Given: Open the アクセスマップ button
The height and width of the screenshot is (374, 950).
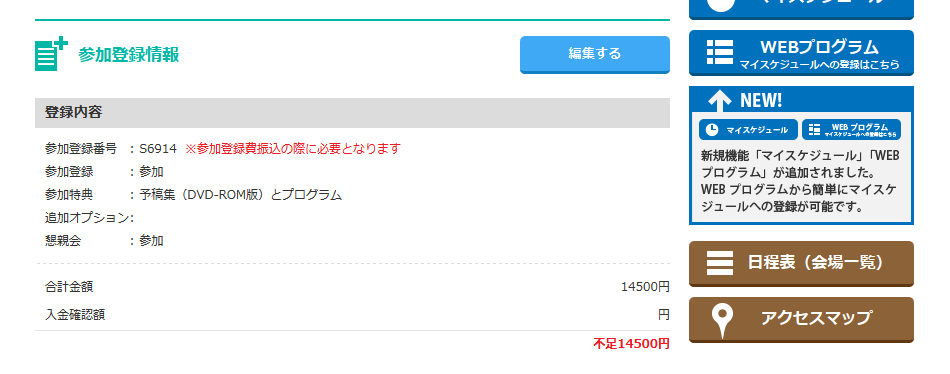Looking at the screenshot, I should tap(801, 319).
